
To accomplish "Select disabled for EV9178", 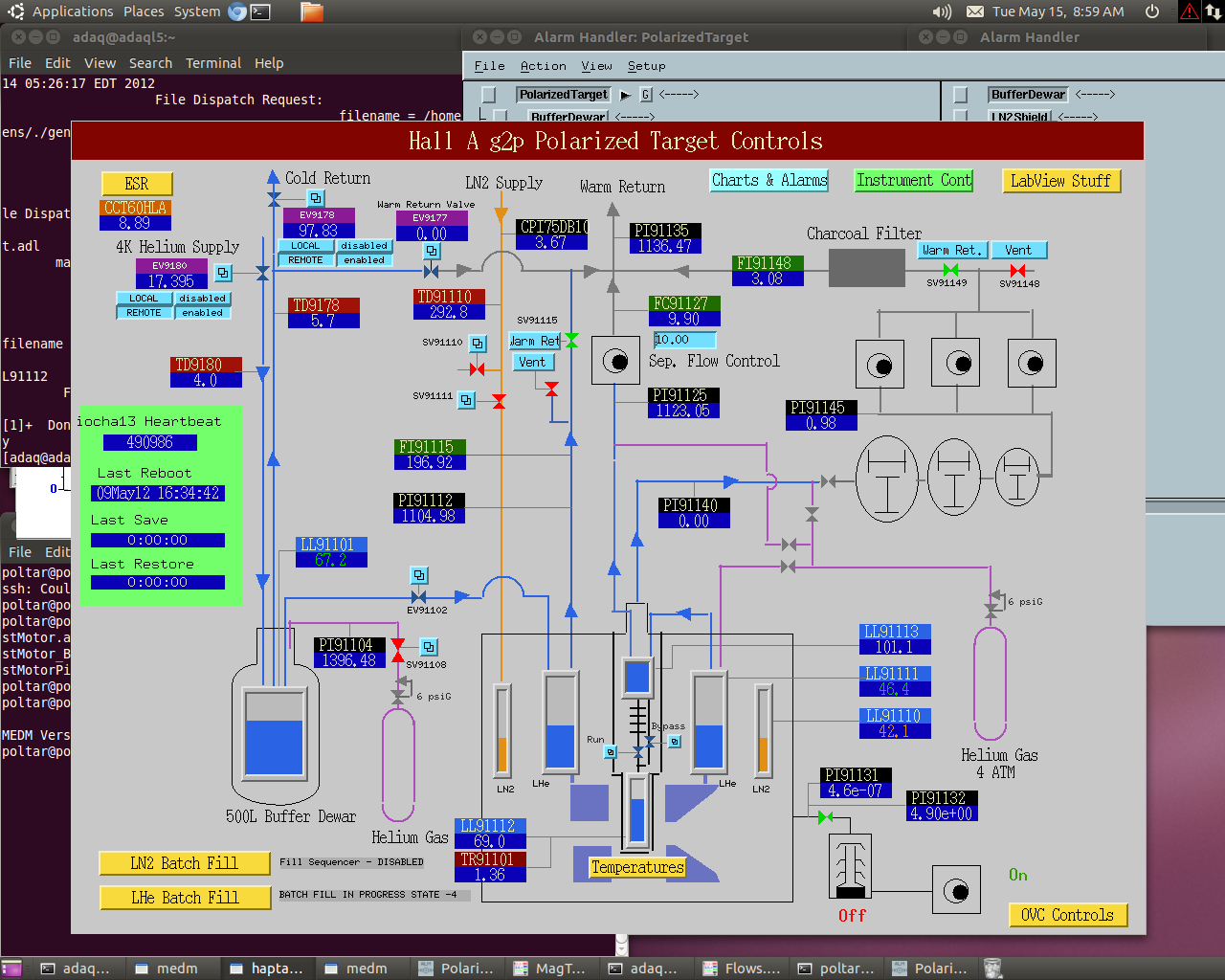I will coord(364,246).
